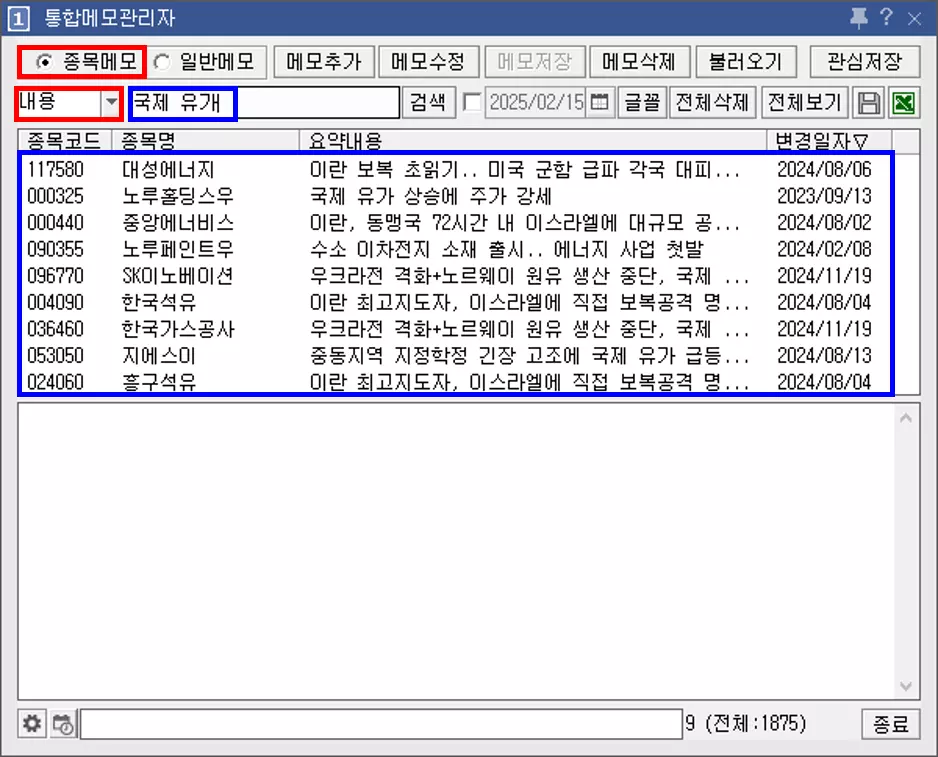Click summary starting '수소 이차전지 소재 출시'
The width and height of the screenshot is (938, 757).
pos(507,249)
